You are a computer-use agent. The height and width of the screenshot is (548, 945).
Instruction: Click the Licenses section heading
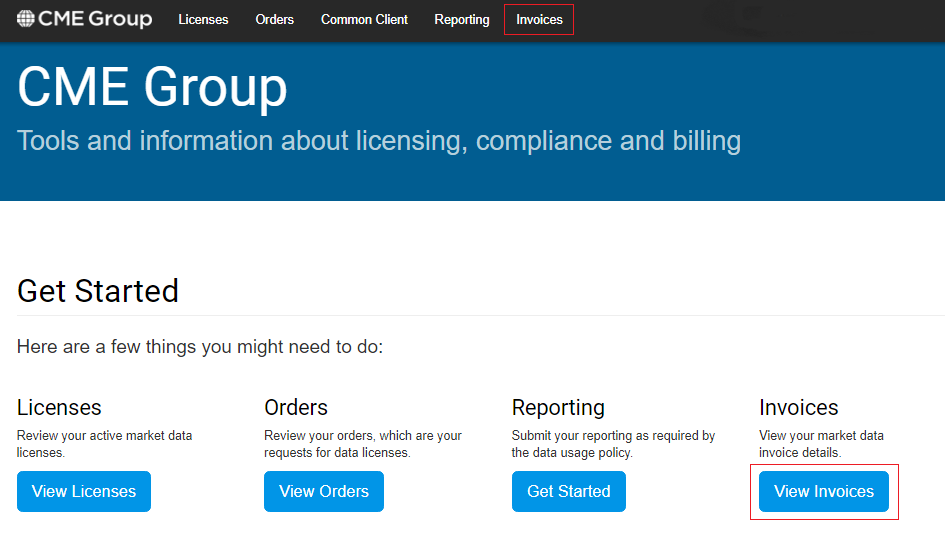59,407
